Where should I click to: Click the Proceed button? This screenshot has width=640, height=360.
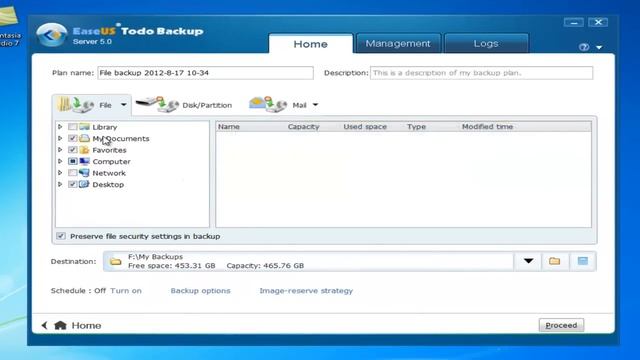click(x=561, y=325)
